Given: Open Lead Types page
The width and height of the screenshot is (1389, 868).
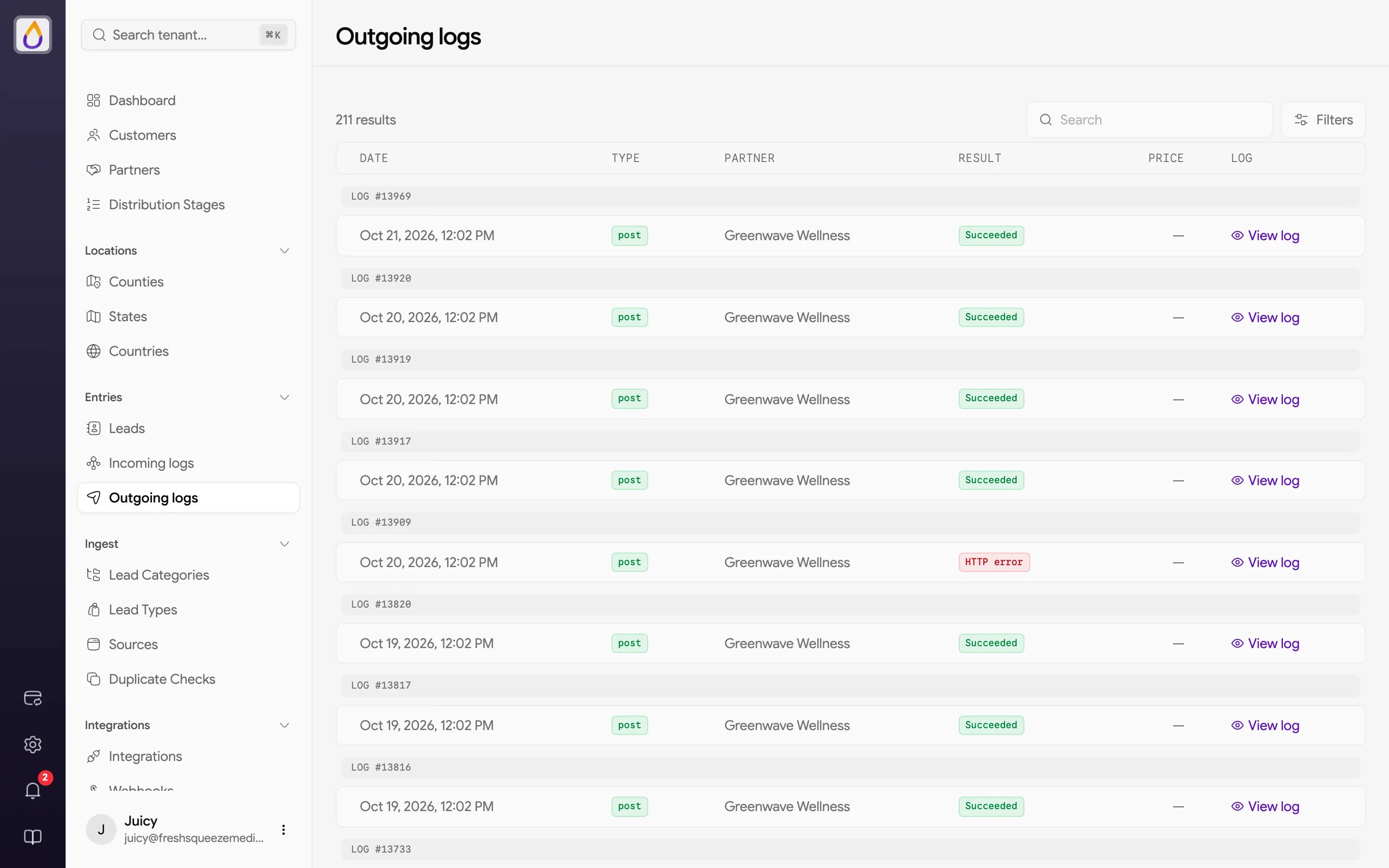Looking at the screenshot, I should pos(188,610).
